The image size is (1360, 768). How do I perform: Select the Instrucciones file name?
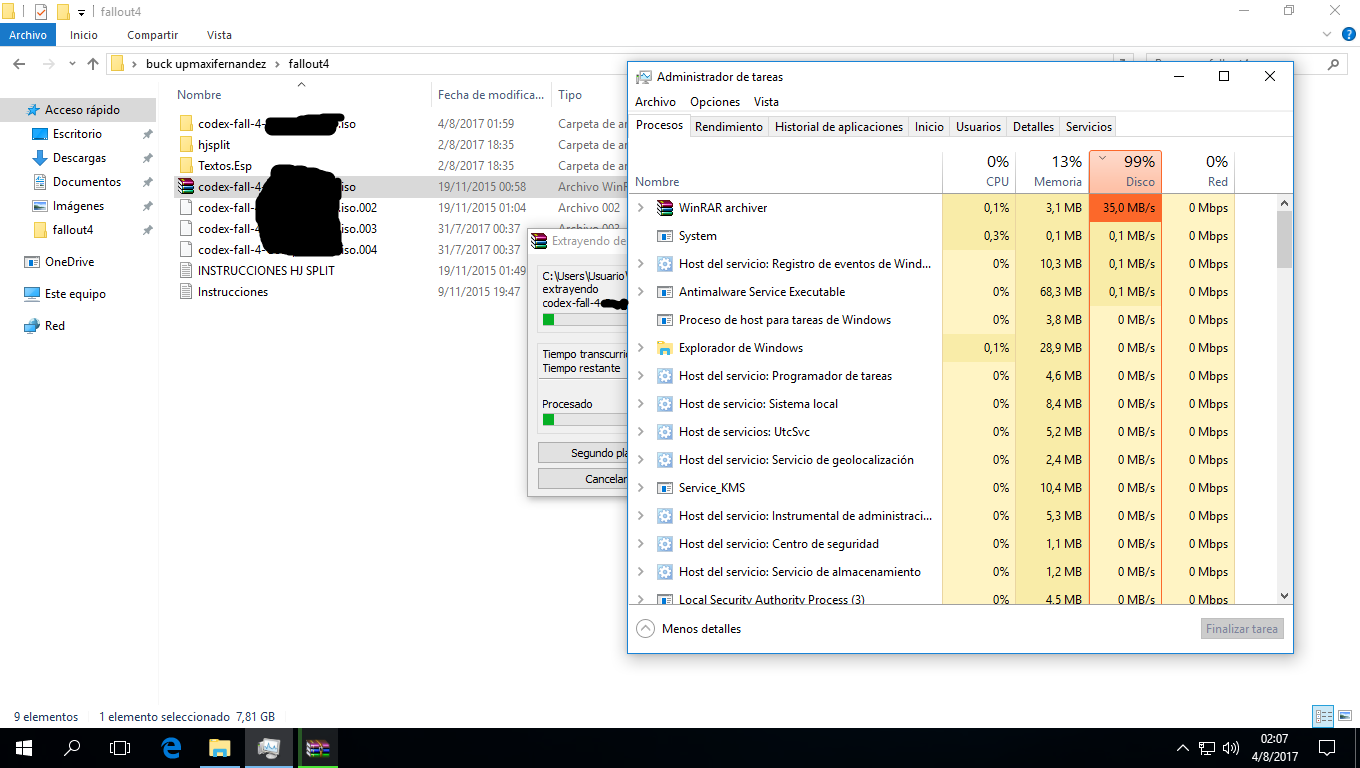pyautogui.click(x=233, y=292)
